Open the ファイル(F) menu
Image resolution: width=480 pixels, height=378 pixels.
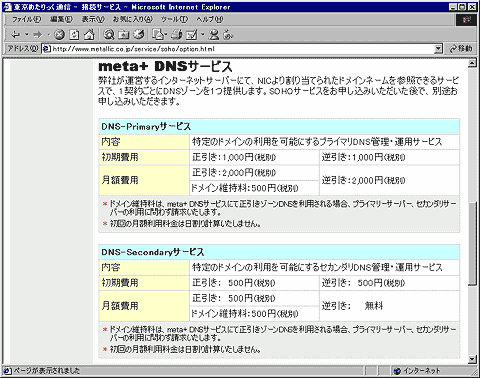click(x=27, y=19)
